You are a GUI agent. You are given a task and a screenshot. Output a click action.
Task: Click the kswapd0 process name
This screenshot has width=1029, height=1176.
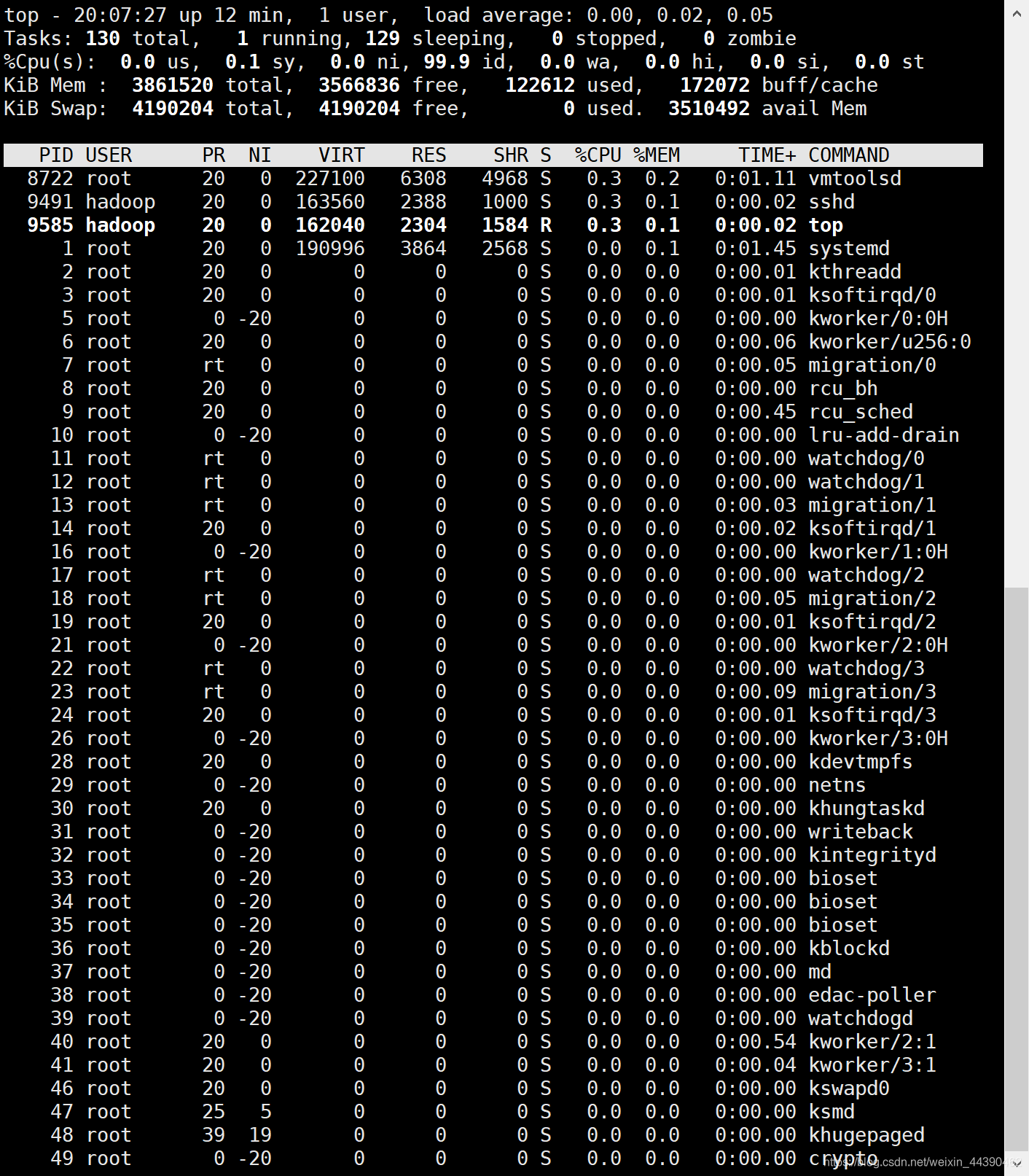(x=849, y=1089)
